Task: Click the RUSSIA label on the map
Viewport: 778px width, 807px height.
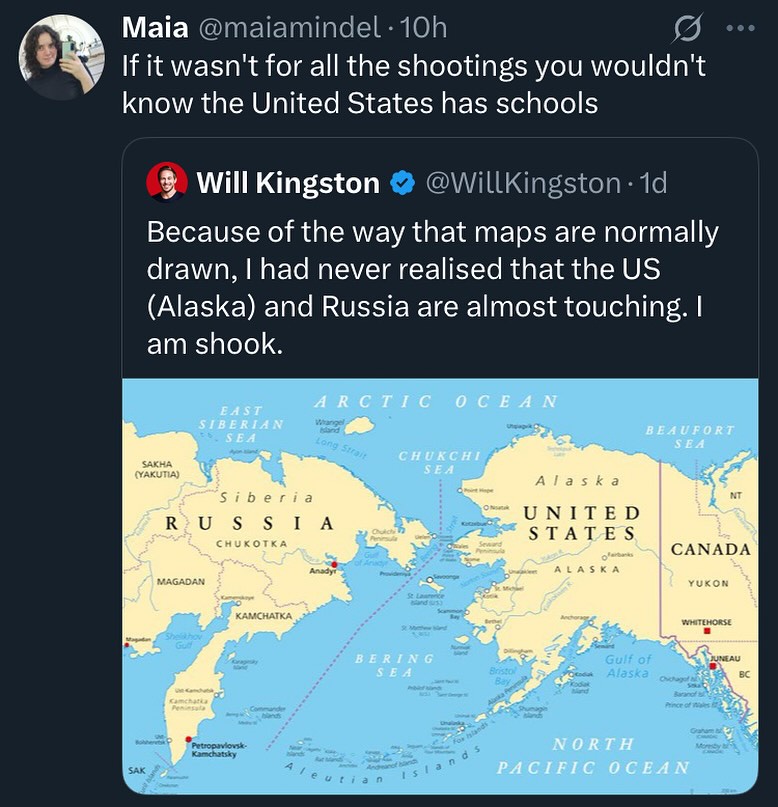Action: click(x=250, y=523)
